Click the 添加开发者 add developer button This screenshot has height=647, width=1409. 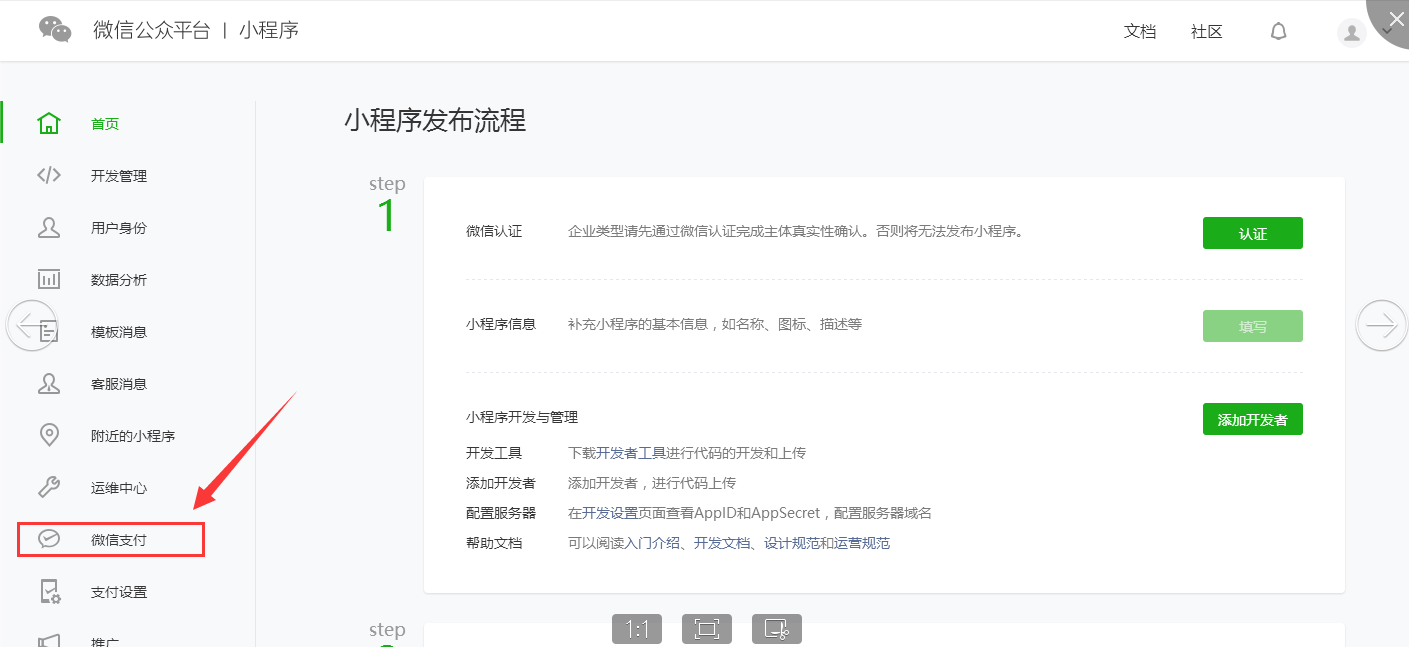click(1252, 418)
